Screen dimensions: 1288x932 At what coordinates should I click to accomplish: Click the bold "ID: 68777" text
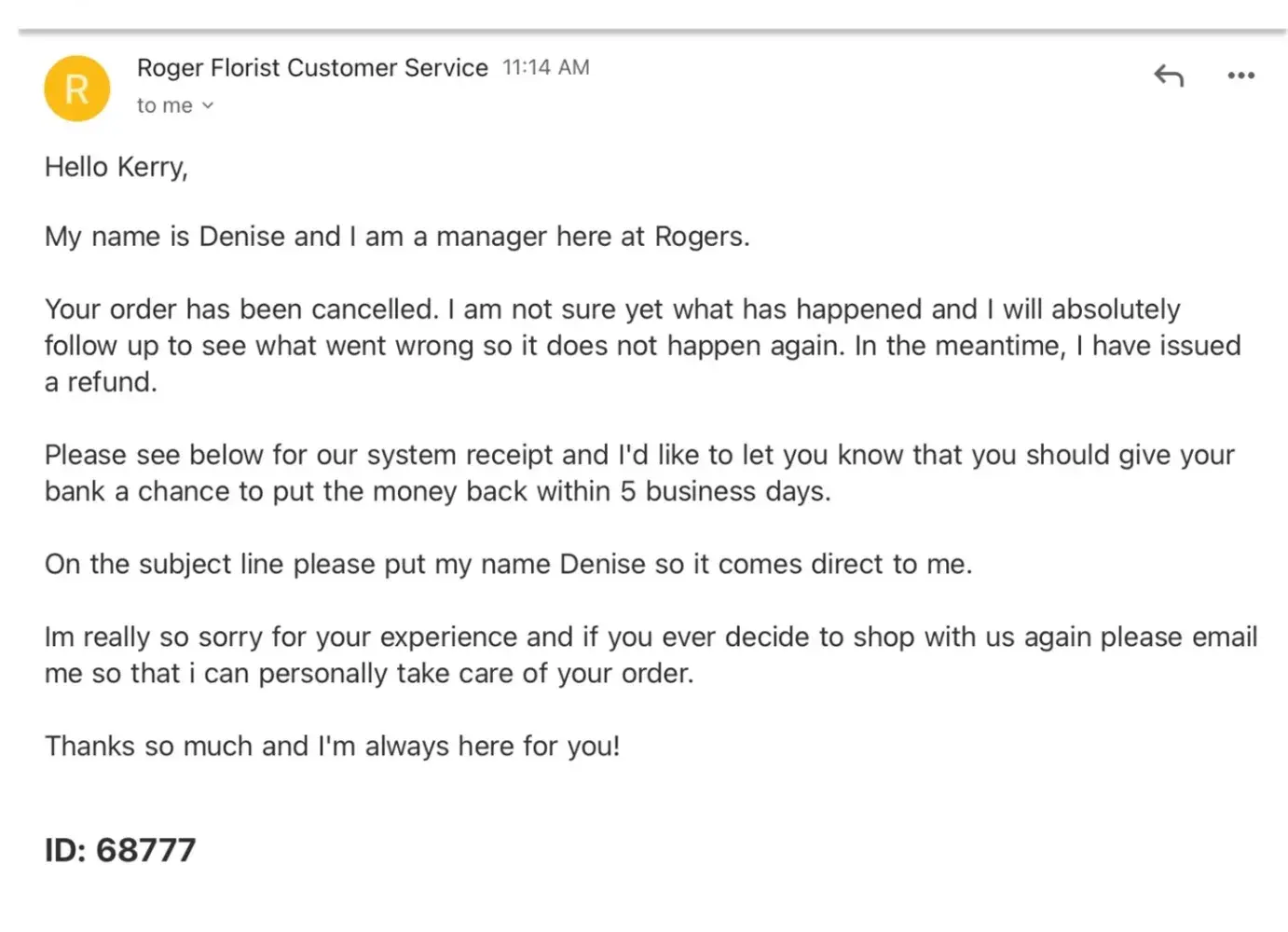(120, 850)
